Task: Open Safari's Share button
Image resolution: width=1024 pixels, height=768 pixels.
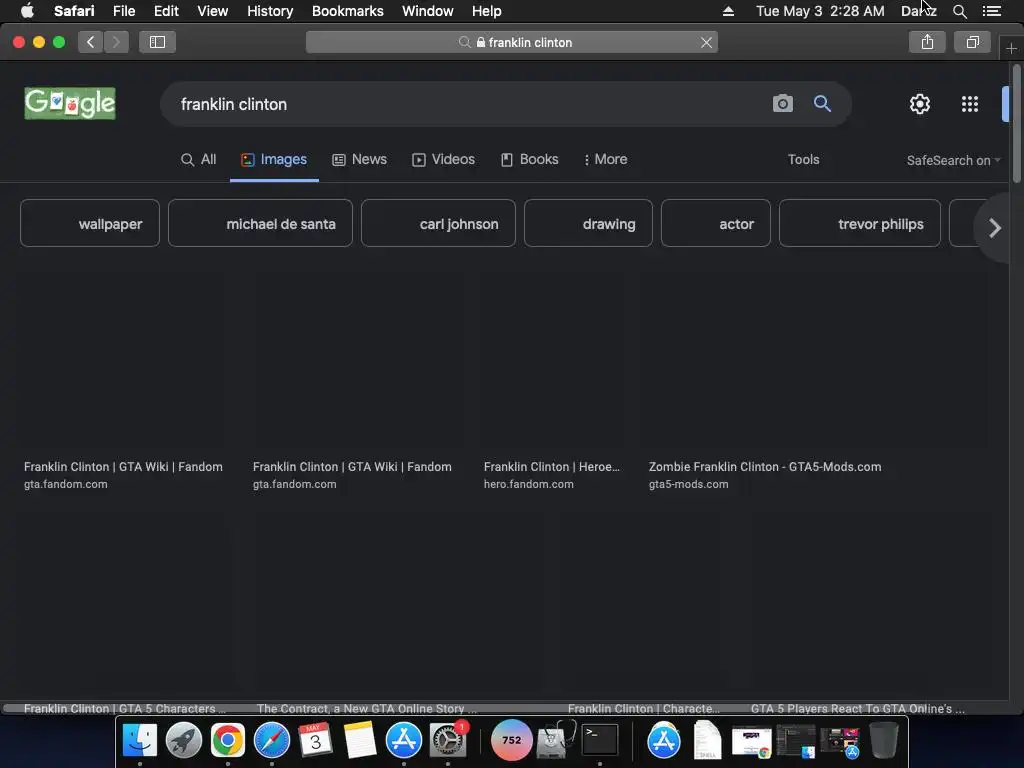Action: (927, 42)
